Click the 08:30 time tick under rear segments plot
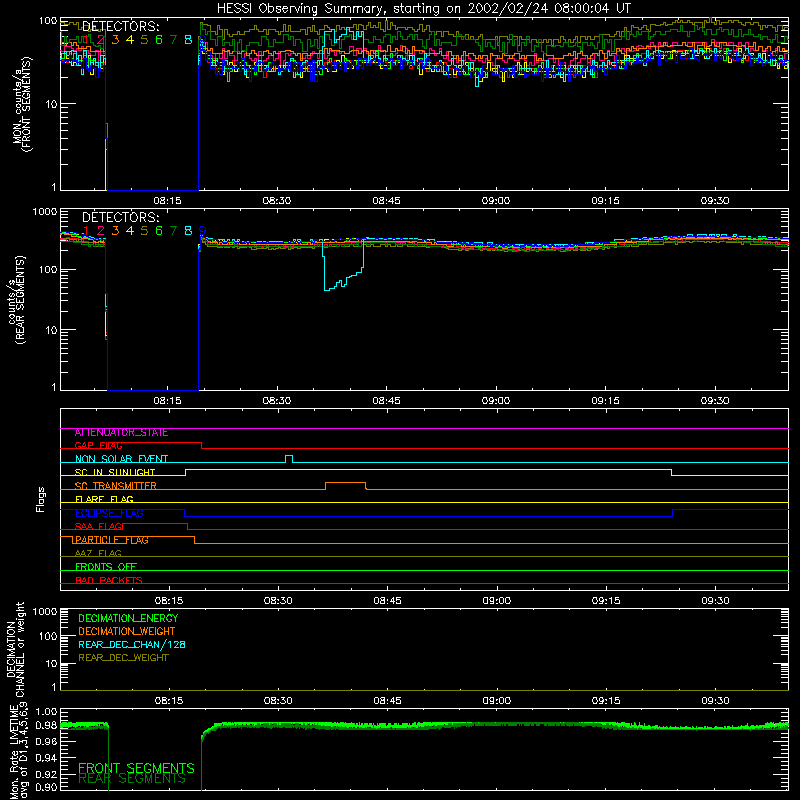 277,401
